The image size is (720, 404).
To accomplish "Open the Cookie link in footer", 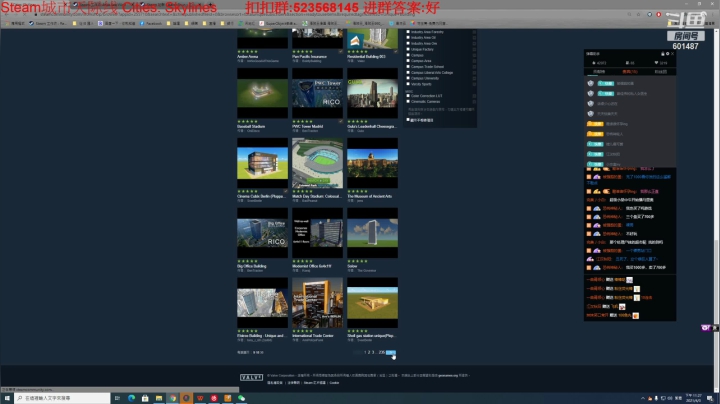I will point(334,382).
